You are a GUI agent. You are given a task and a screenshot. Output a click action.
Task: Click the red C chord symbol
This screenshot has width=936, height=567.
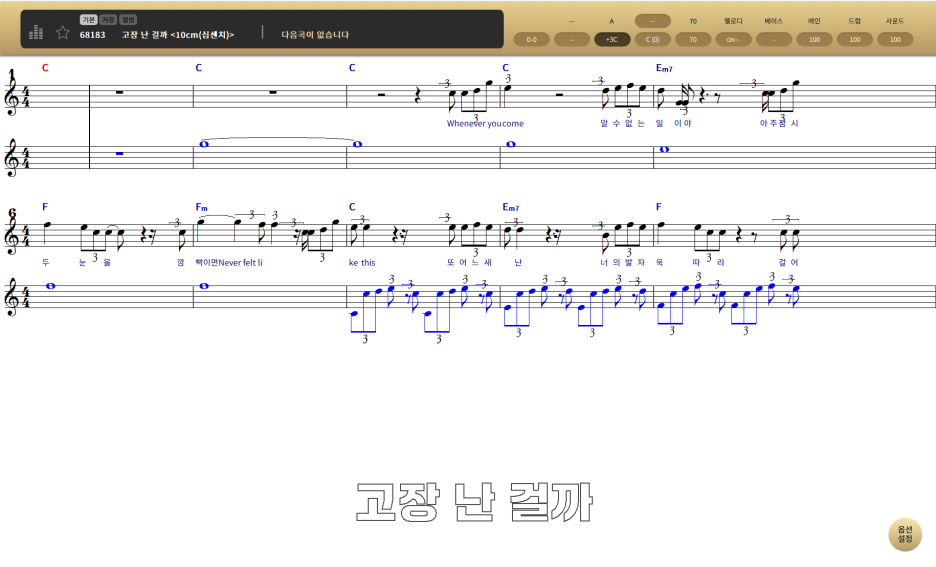pos(45,68)
